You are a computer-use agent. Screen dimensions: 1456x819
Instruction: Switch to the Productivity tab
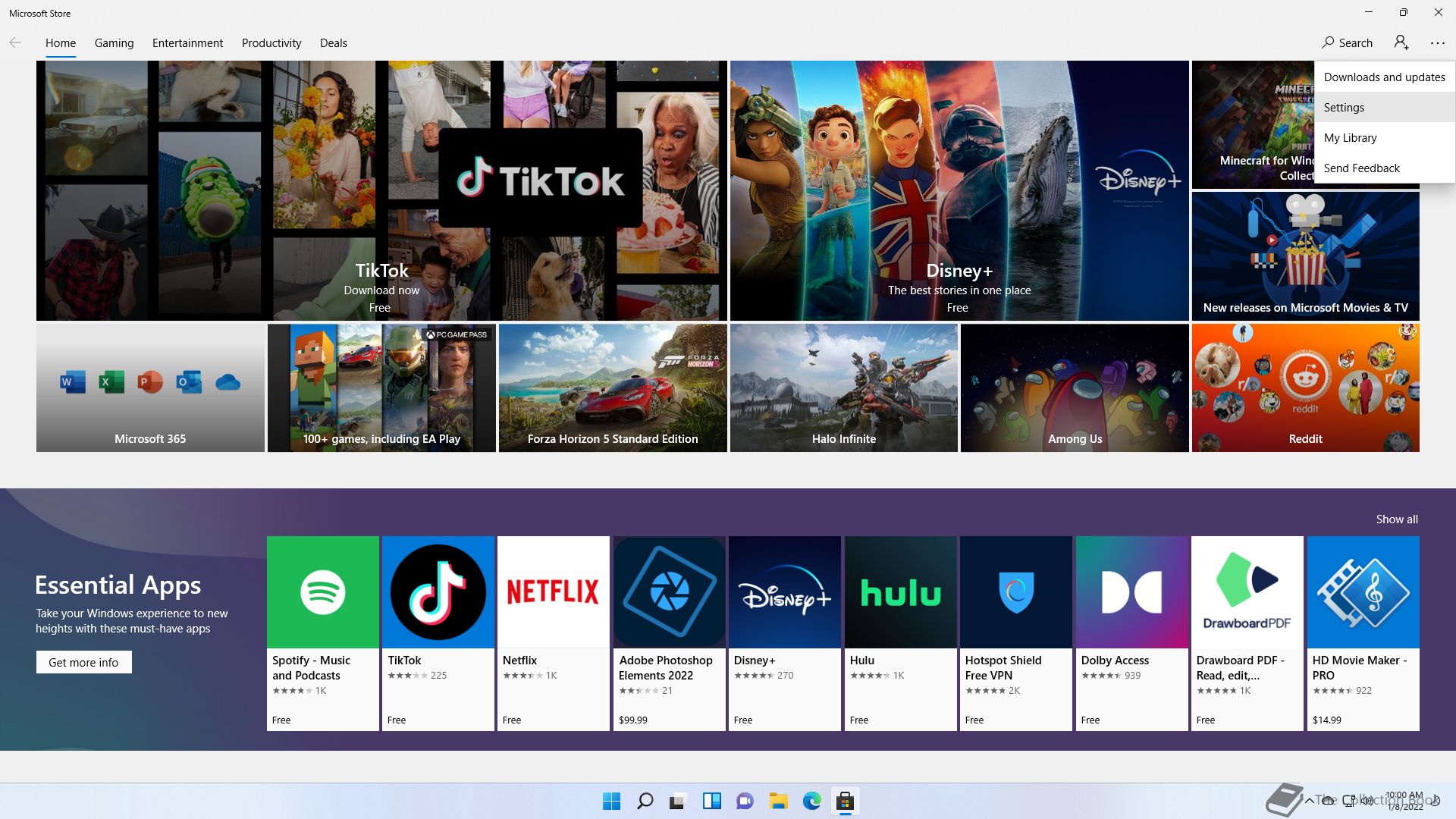coord(271,43)
